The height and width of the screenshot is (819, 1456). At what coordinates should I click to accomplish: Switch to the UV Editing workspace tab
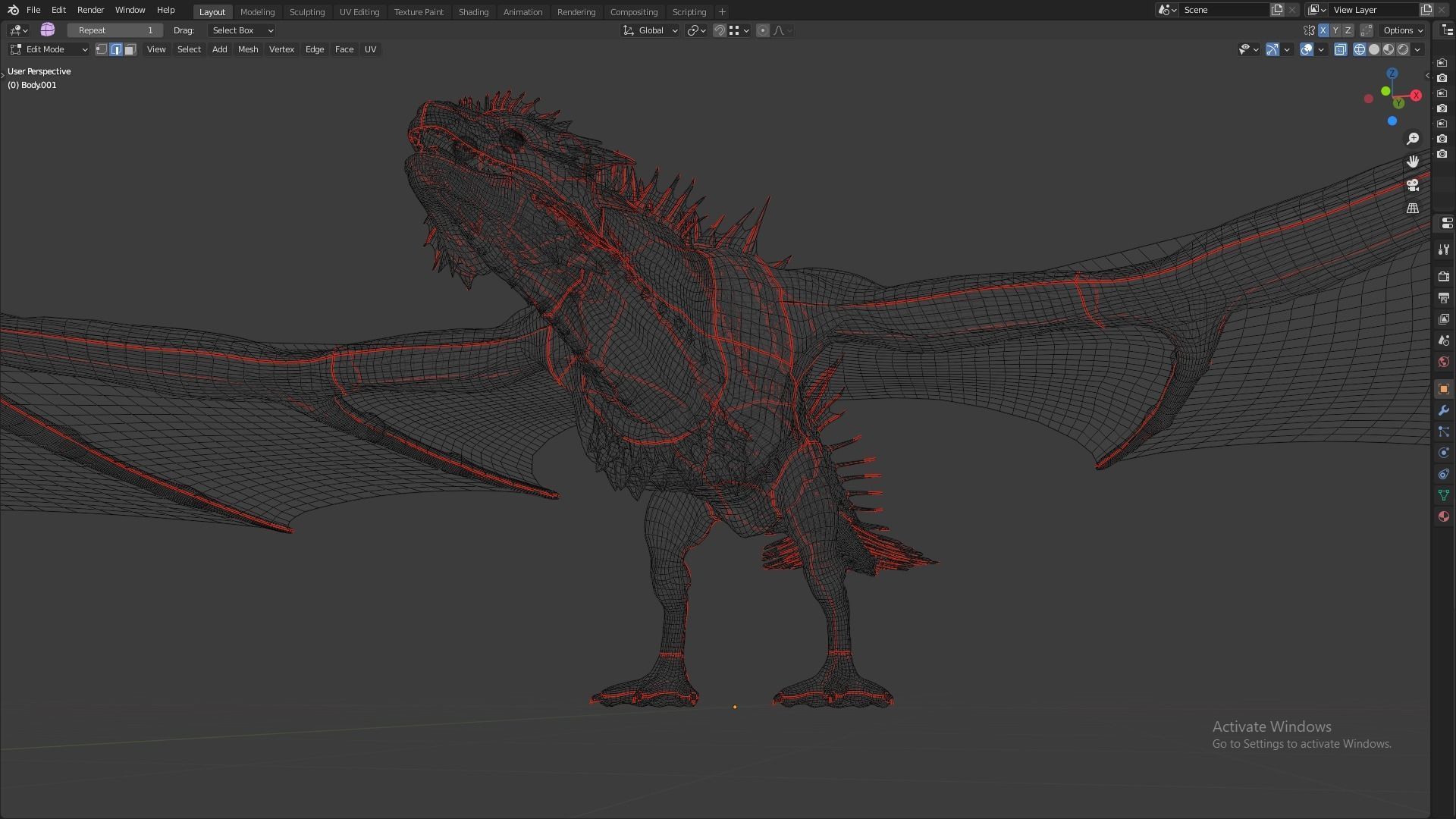(359, 12)
